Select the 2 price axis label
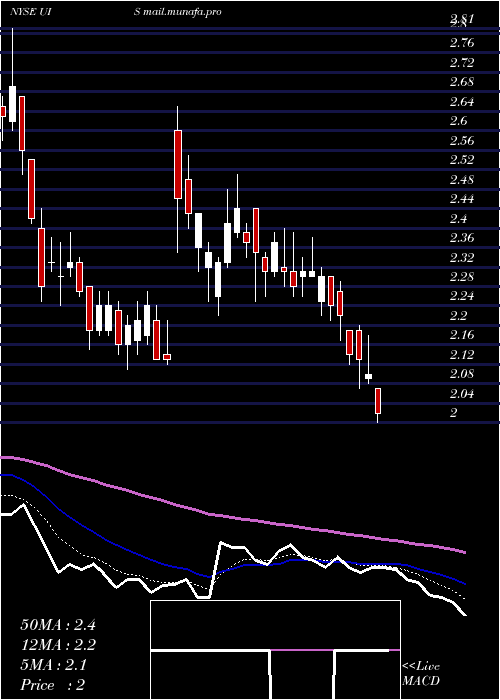This screenshot has width=500, height=700. tap(454, 412)
